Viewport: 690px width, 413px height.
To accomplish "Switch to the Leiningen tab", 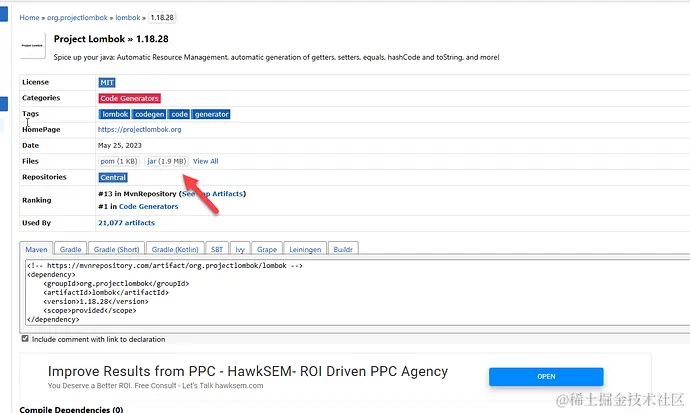I will [305, 249].
